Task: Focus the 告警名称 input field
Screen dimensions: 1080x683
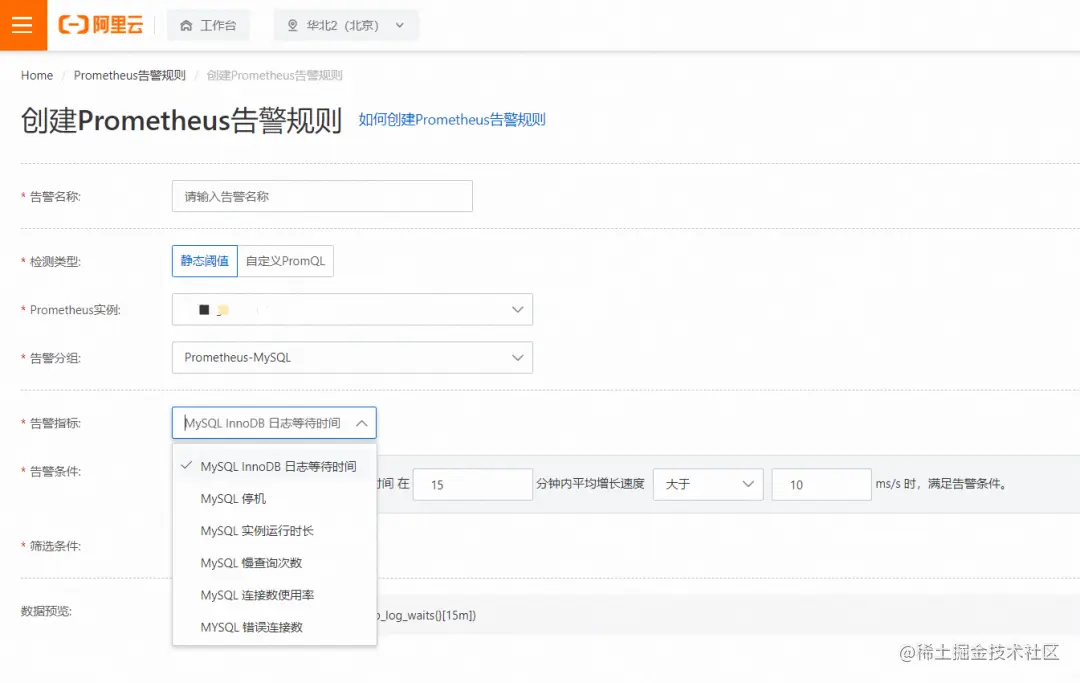Action: coord(322,196)
